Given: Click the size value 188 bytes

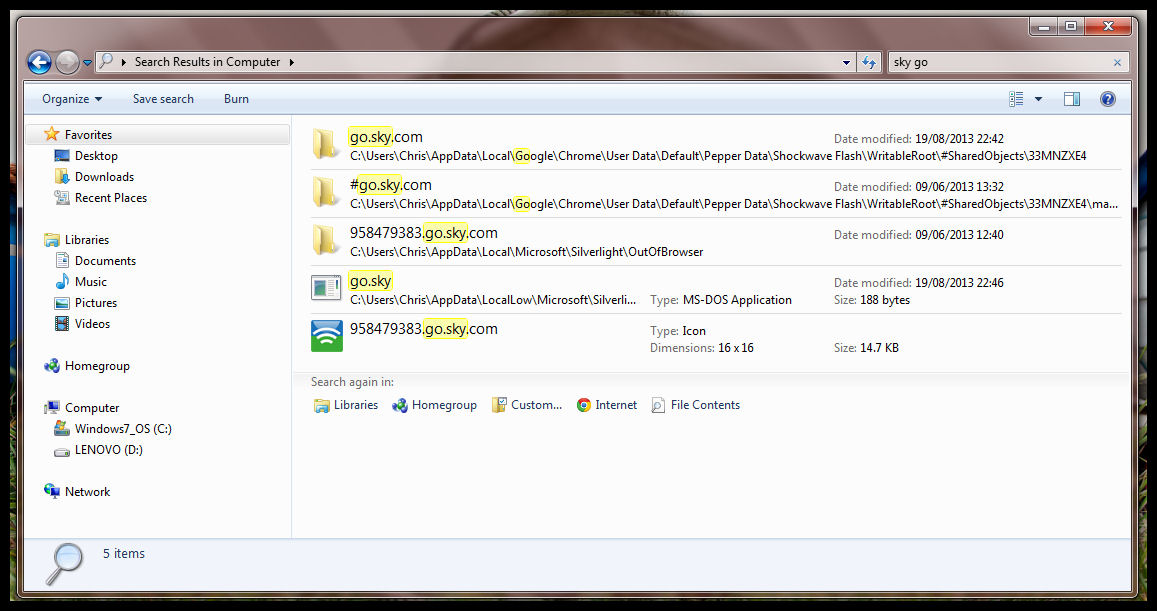Looking at the screenshot, I should (x=885, y=300).
